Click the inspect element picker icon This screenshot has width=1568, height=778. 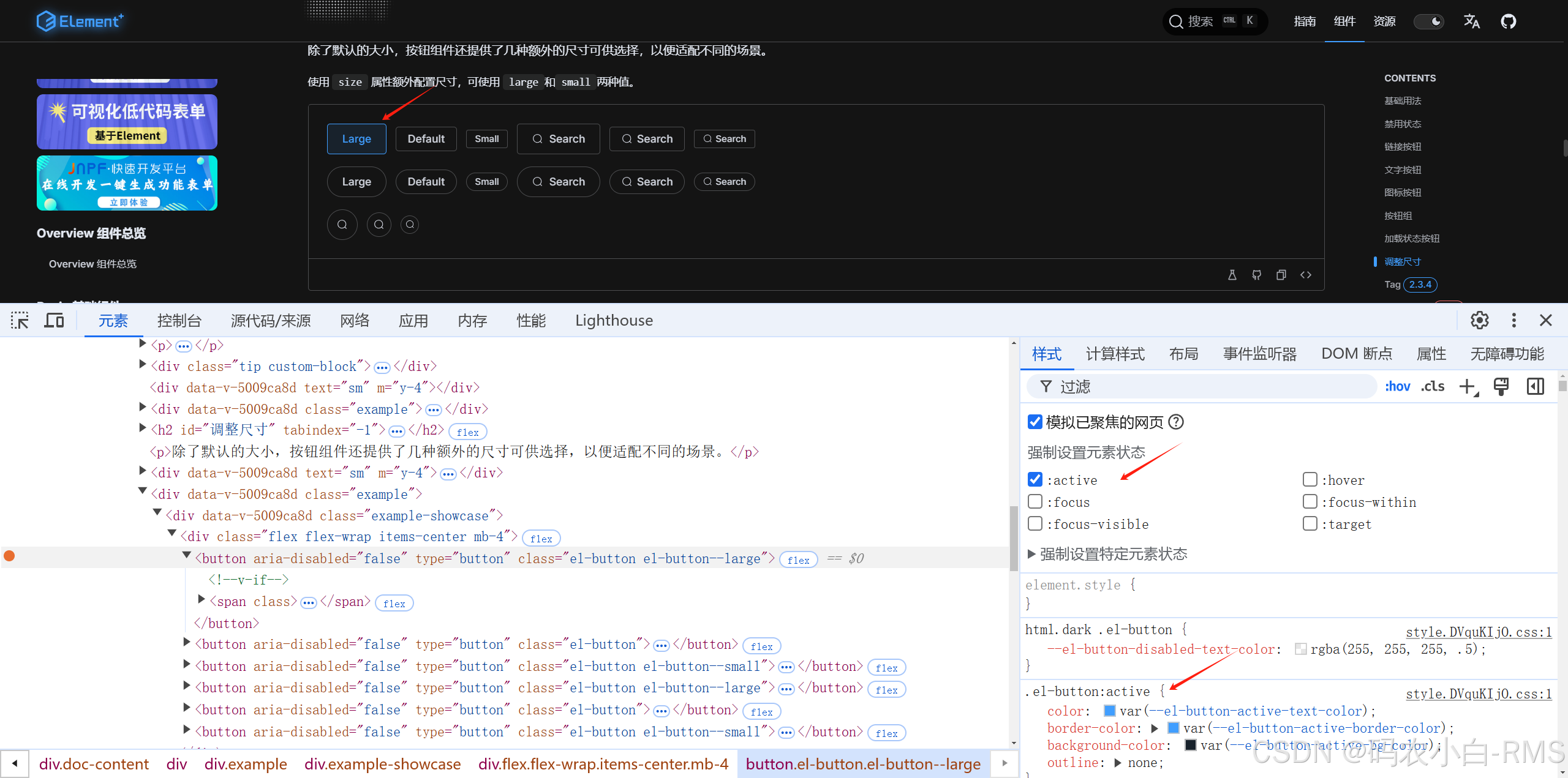(x=20, y=320)
